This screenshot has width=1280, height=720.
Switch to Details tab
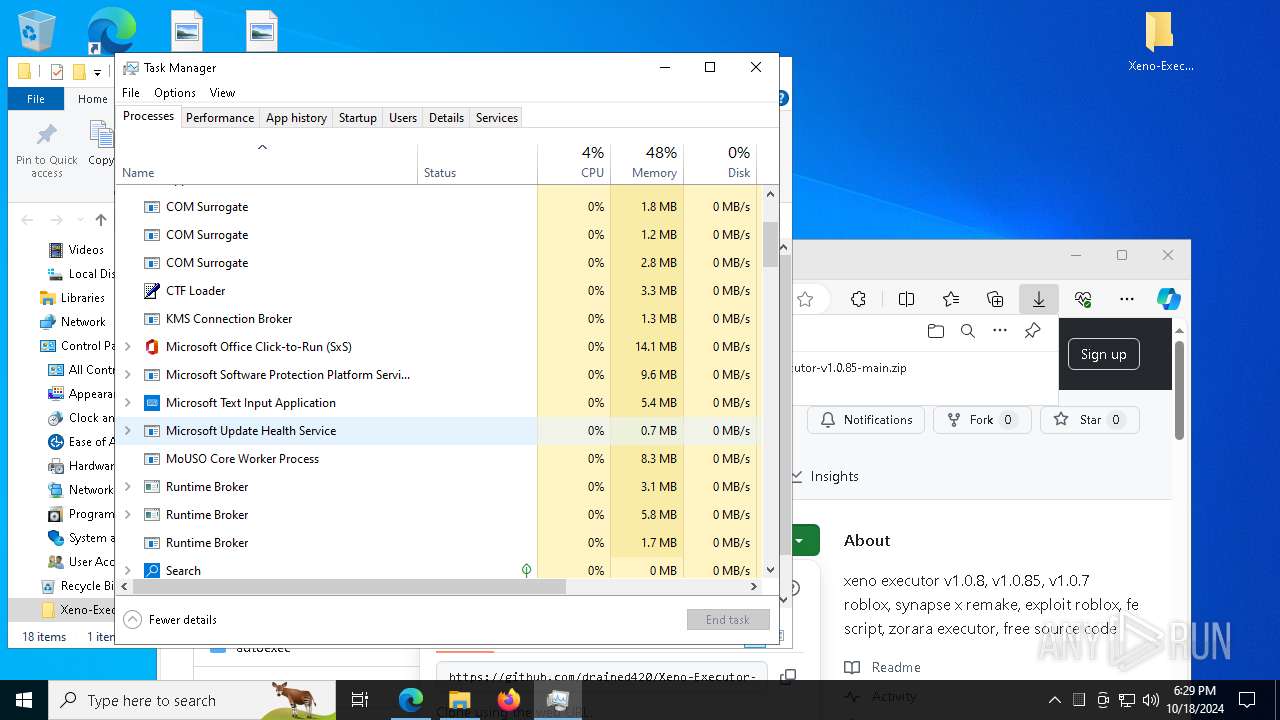click(446, 118)
